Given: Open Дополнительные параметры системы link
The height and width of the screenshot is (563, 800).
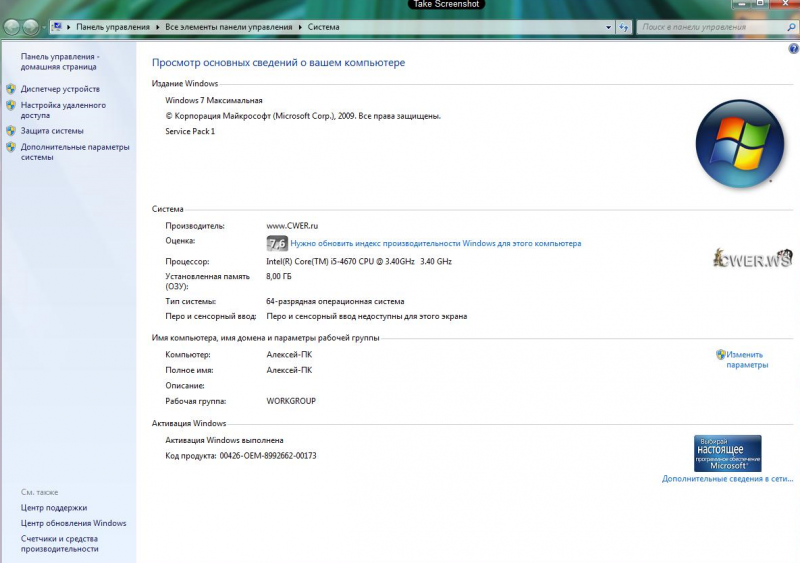Looking at the screenshot, I should click(75, 152).
